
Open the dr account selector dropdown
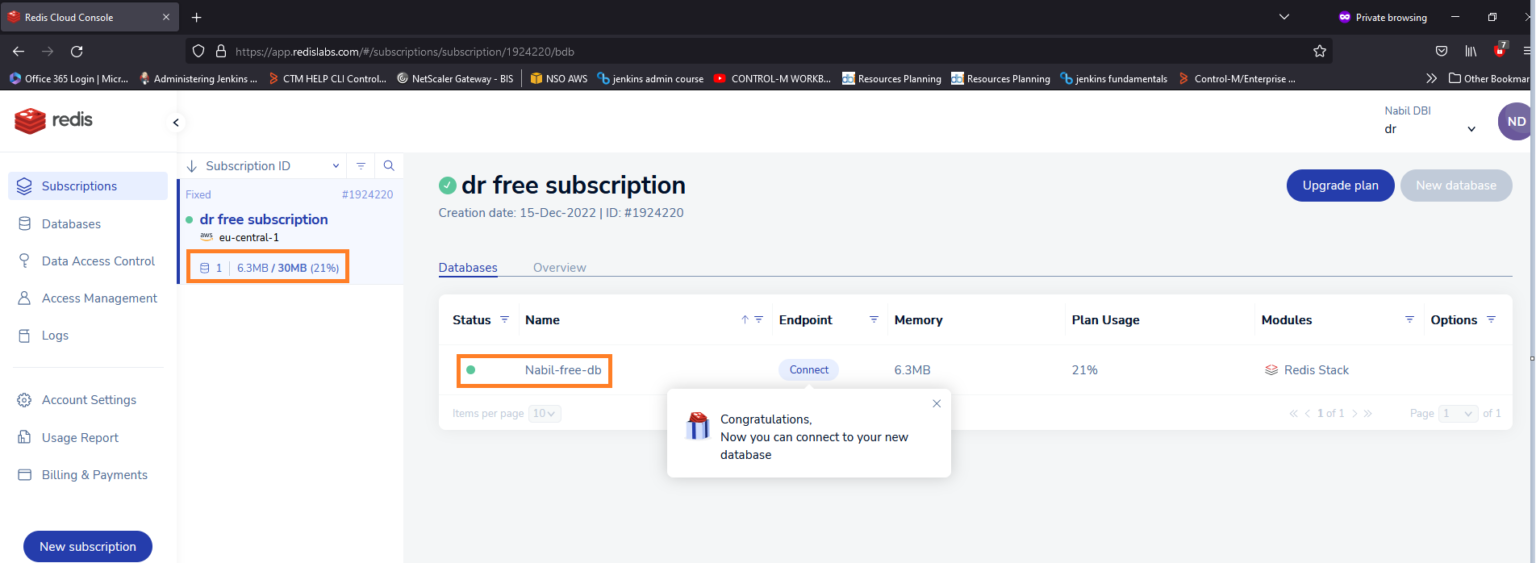pyautogui.click(x=1470, y=129)
